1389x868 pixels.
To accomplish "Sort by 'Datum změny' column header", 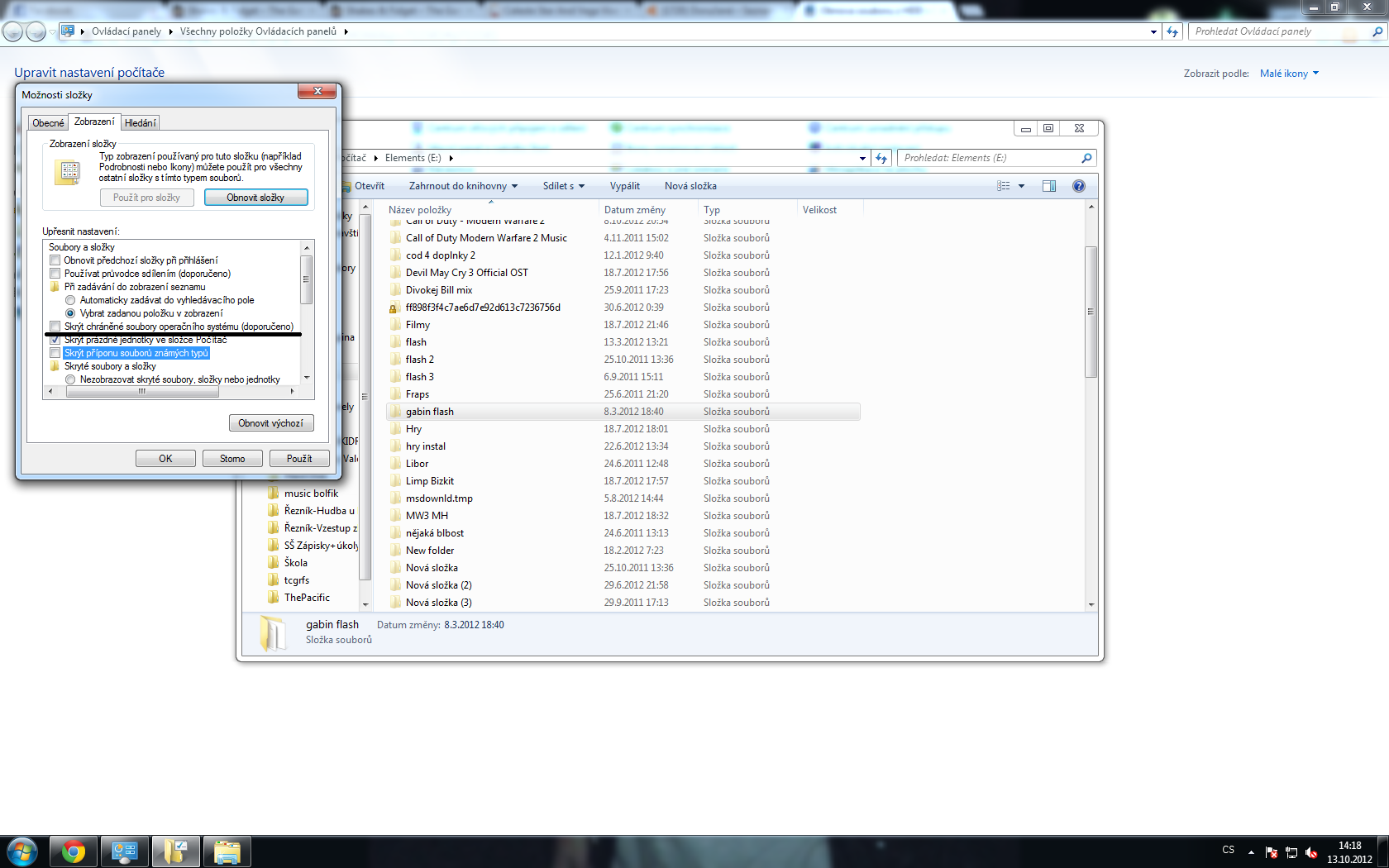I will pyautogui.click(x=635, y=210).
